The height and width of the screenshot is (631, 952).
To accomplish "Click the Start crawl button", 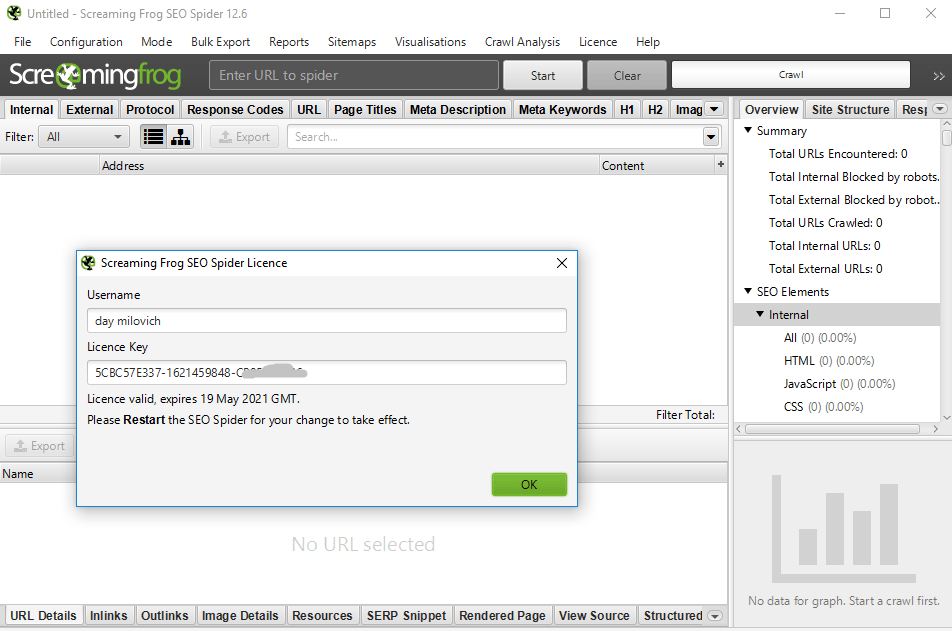I will click(543, 75).
